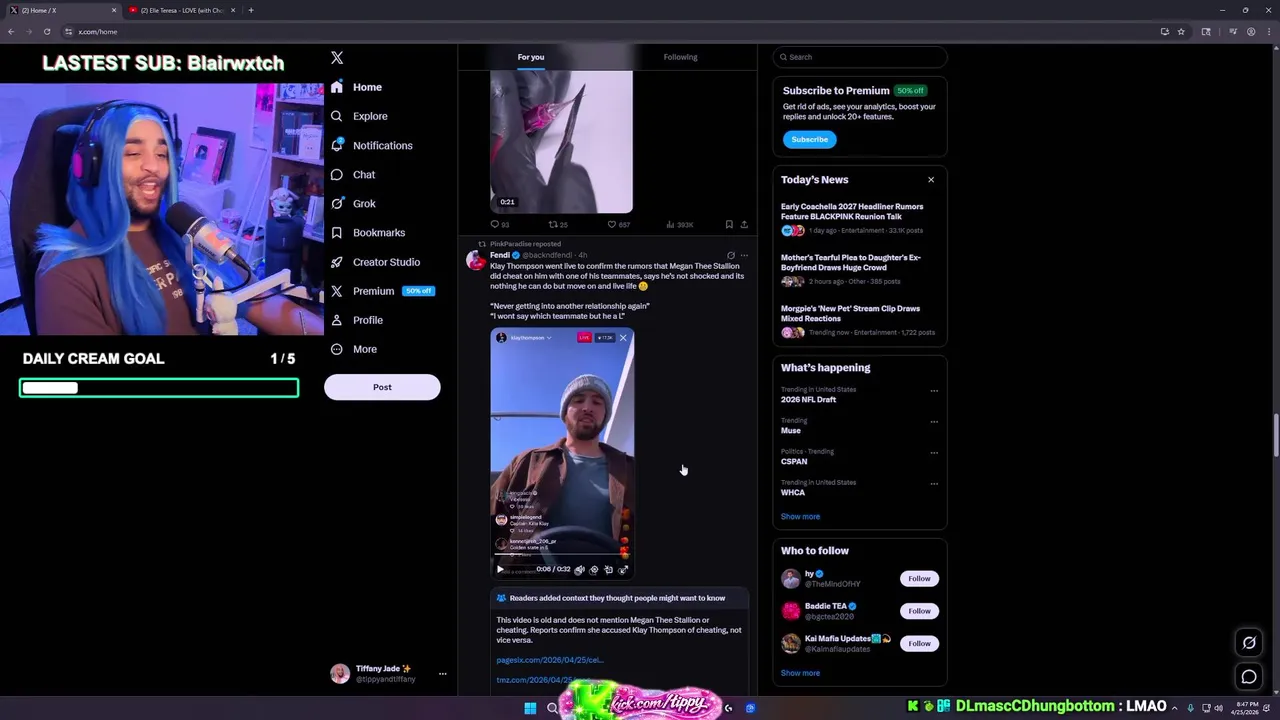The height and width of the screenshot is (720, 1280).
Task: Open video settings gear in player
Action: [594, 569]
